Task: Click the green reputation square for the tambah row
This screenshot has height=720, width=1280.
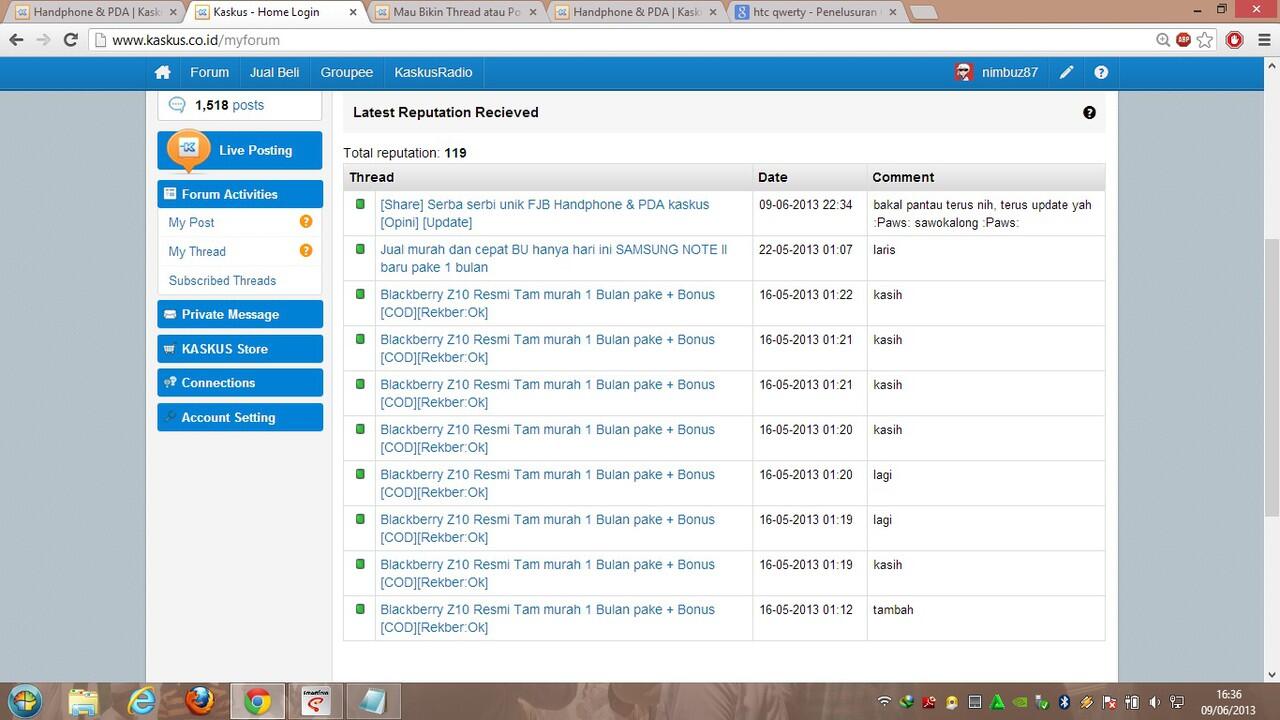Action: click(x=360, y=609)
